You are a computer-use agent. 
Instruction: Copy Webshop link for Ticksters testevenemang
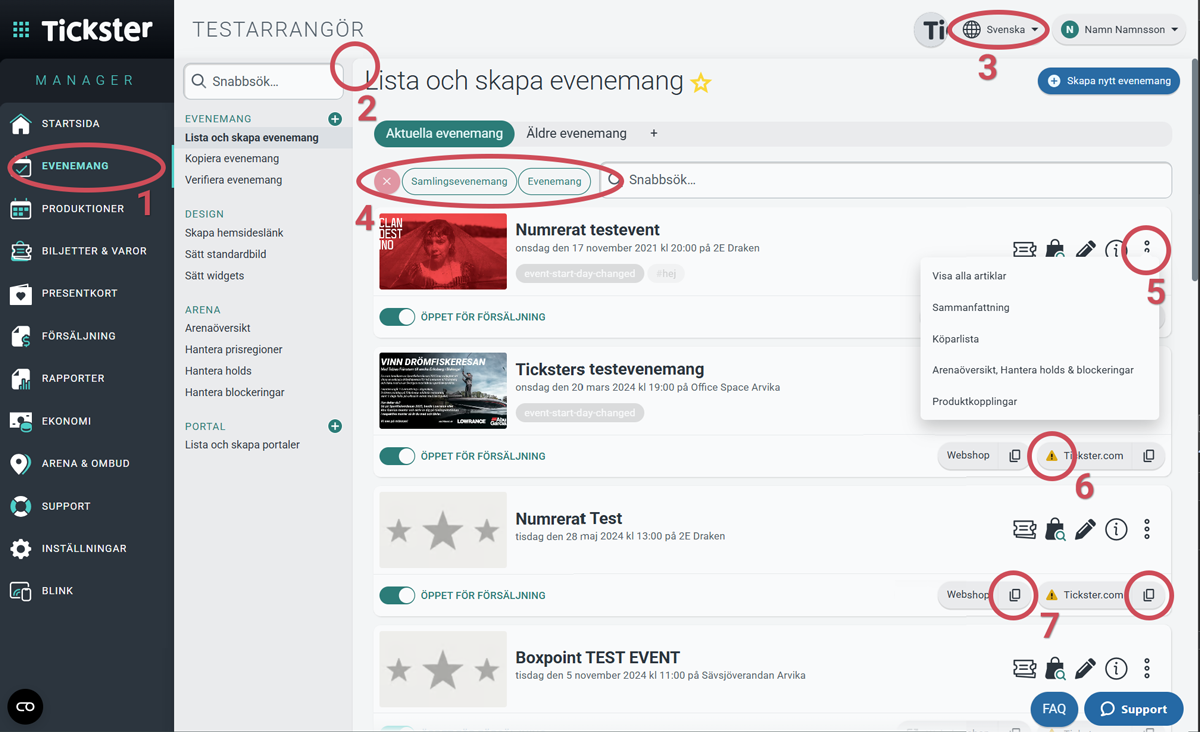click(1014, 456)
